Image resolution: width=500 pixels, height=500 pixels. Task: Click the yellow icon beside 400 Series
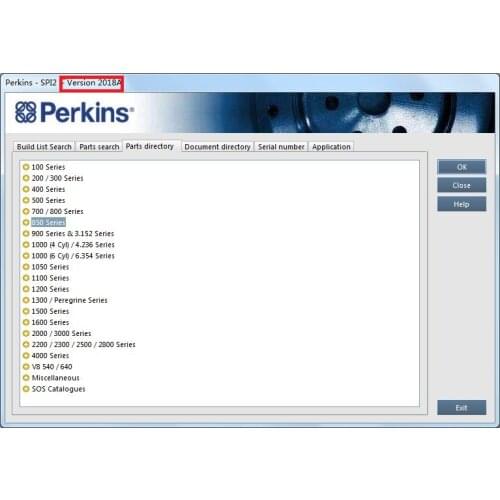pyautogui.click(x=26, y=189)
